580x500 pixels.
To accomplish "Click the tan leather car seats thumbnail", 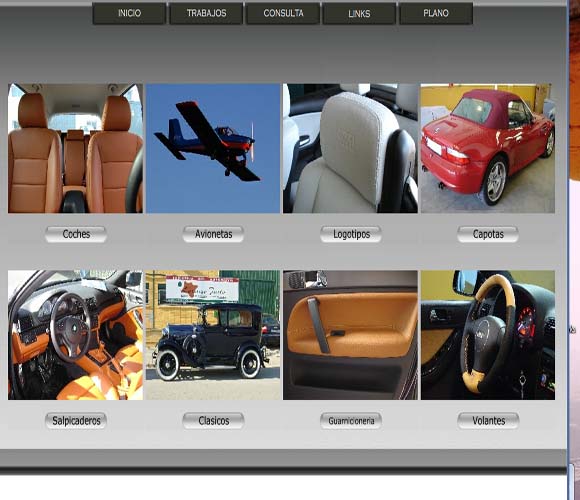I will click(75, 148).
